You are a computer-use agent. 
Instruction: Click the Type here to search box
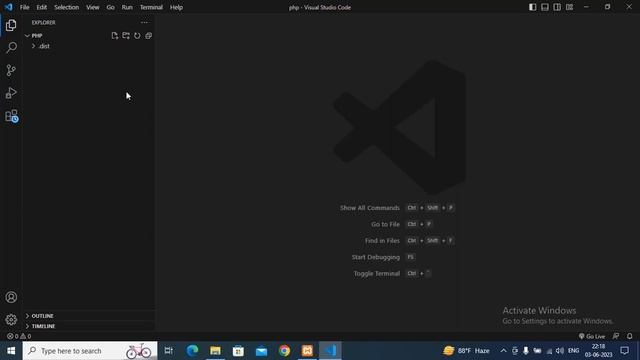coord(90,351)
